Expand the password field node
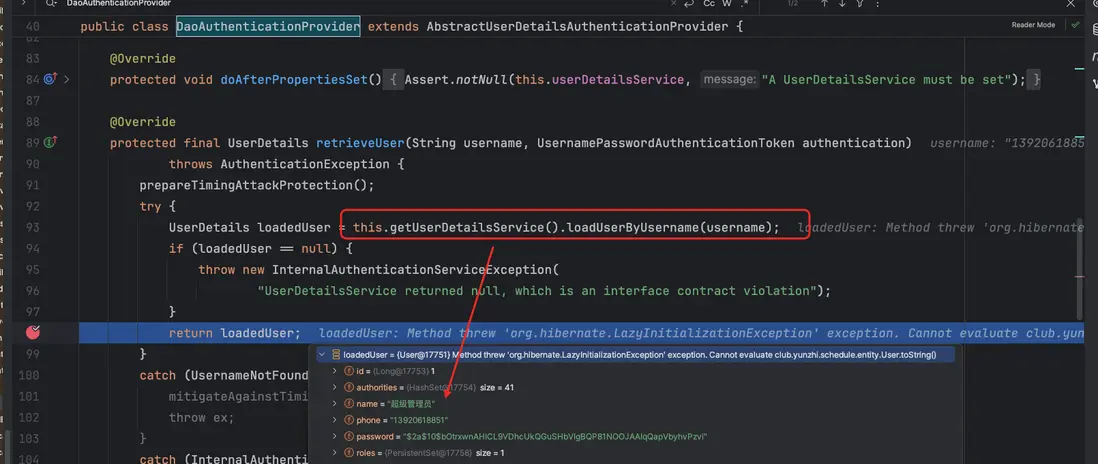Image resolution: width=1098 pixels, height=464 pixels. [x=335, y=437]
